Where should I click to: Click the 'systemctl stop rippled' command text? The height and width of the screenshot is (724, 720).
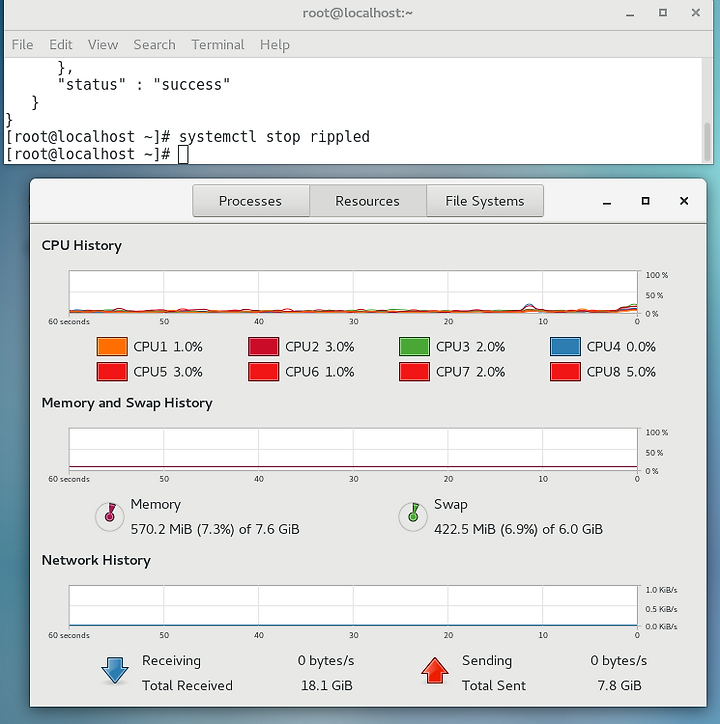[274, 137]
